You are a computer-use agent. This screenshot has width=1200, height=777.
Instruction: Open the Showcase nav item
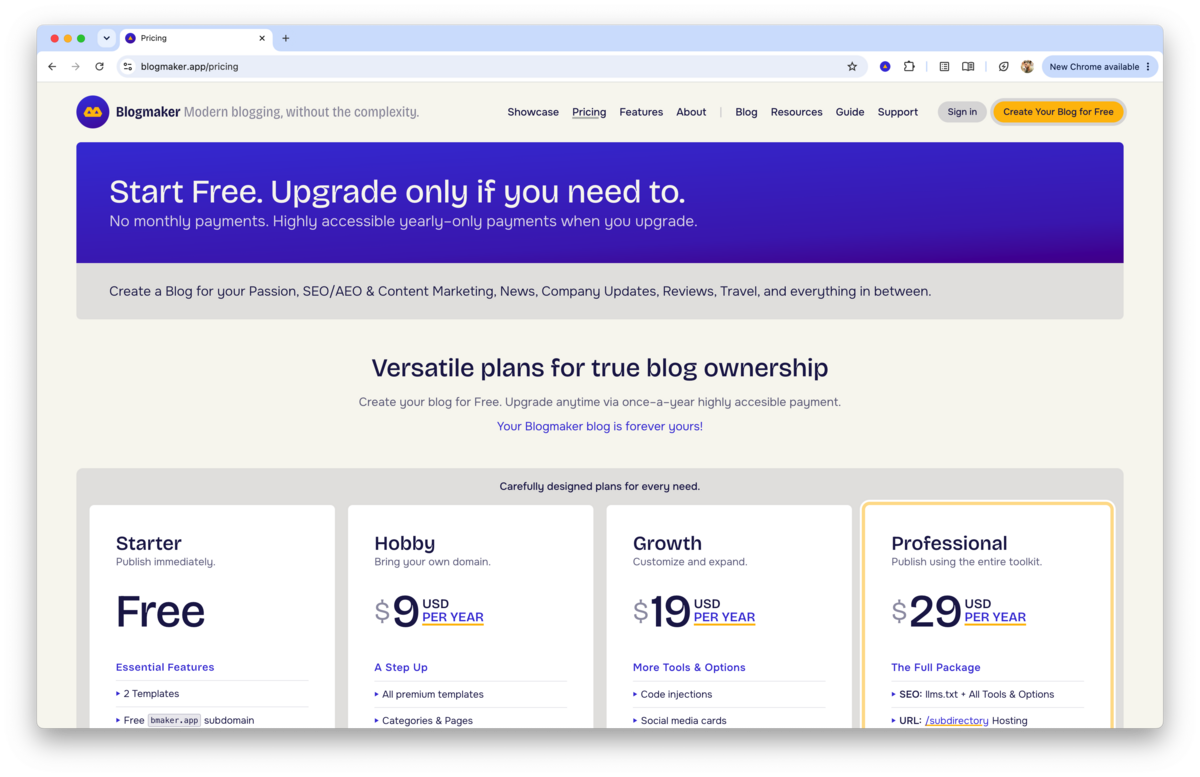click(533, 112)
